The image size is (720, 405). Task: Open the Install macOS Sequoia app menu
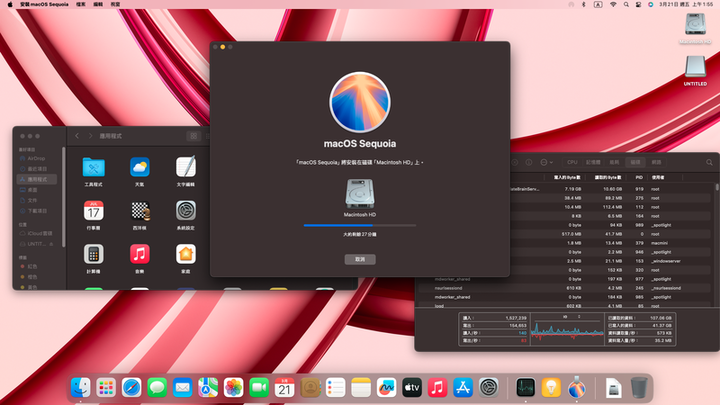point(44,4)
